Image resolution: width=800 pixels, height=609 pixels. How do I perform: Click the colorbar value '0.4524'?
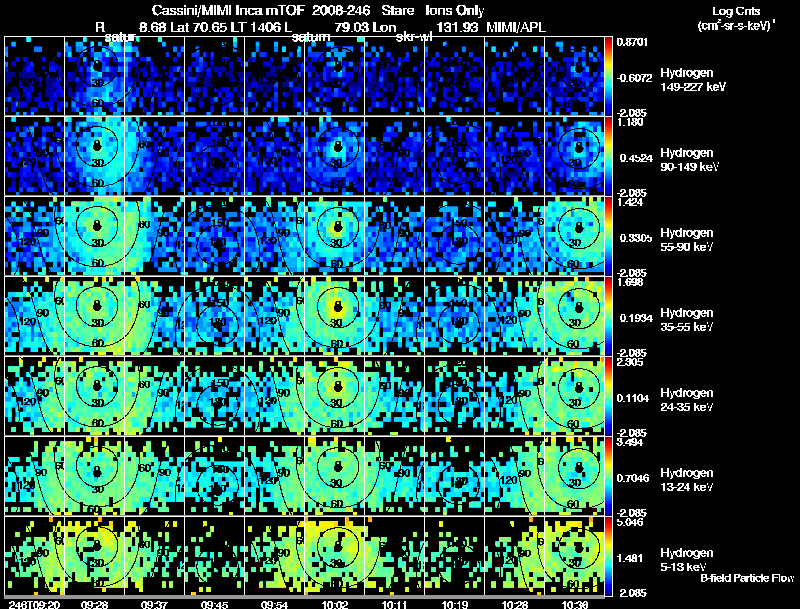pyautogui.click(x=636, y=158)
